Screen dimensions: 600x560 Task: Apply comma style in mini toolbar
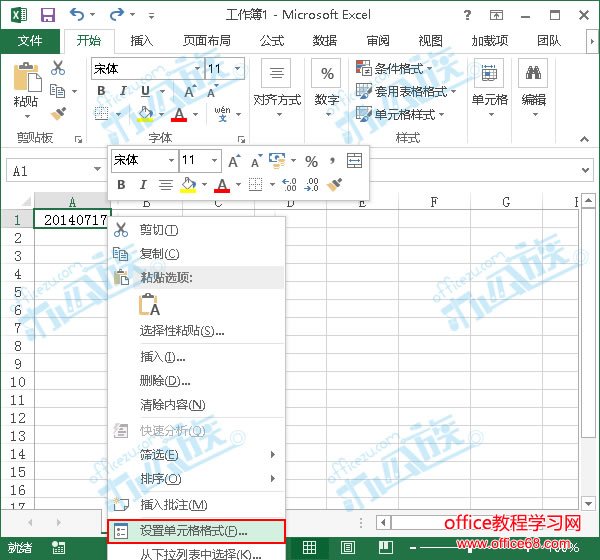pyautogui.click(x=332, y=160)
